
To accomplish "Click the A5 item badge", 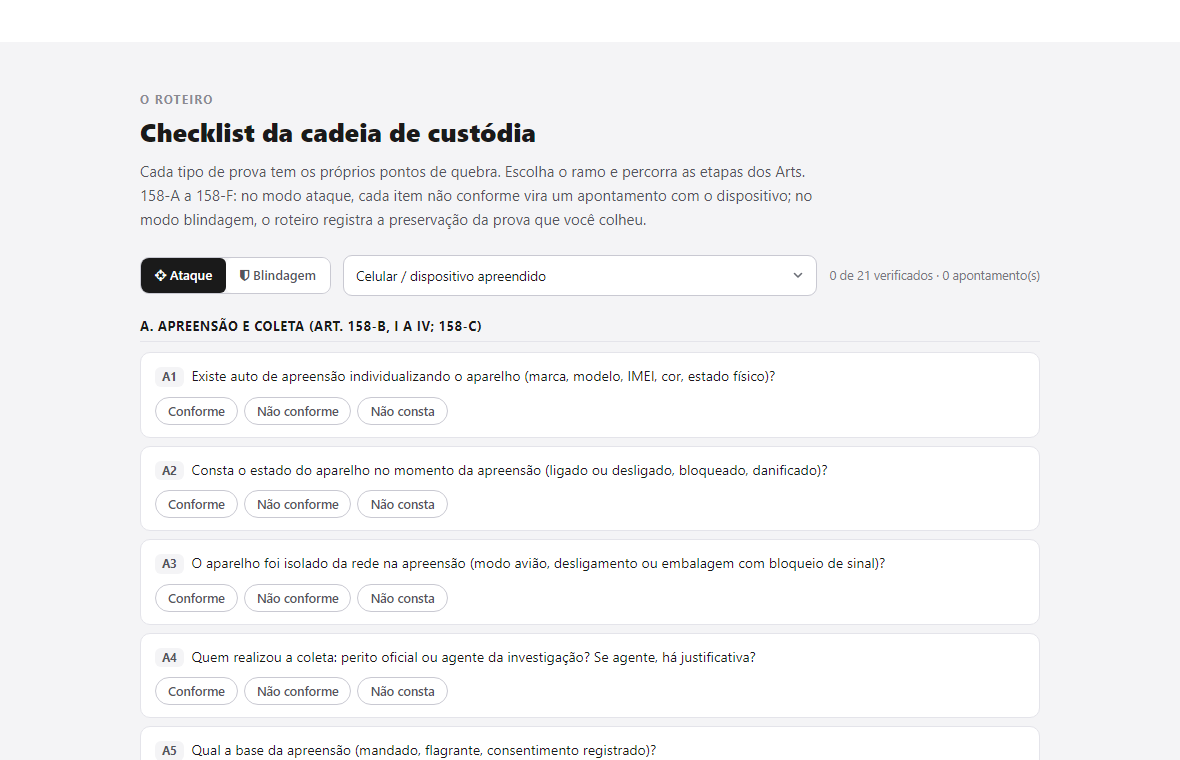I will pyautogui.click(x=169, y=750).
